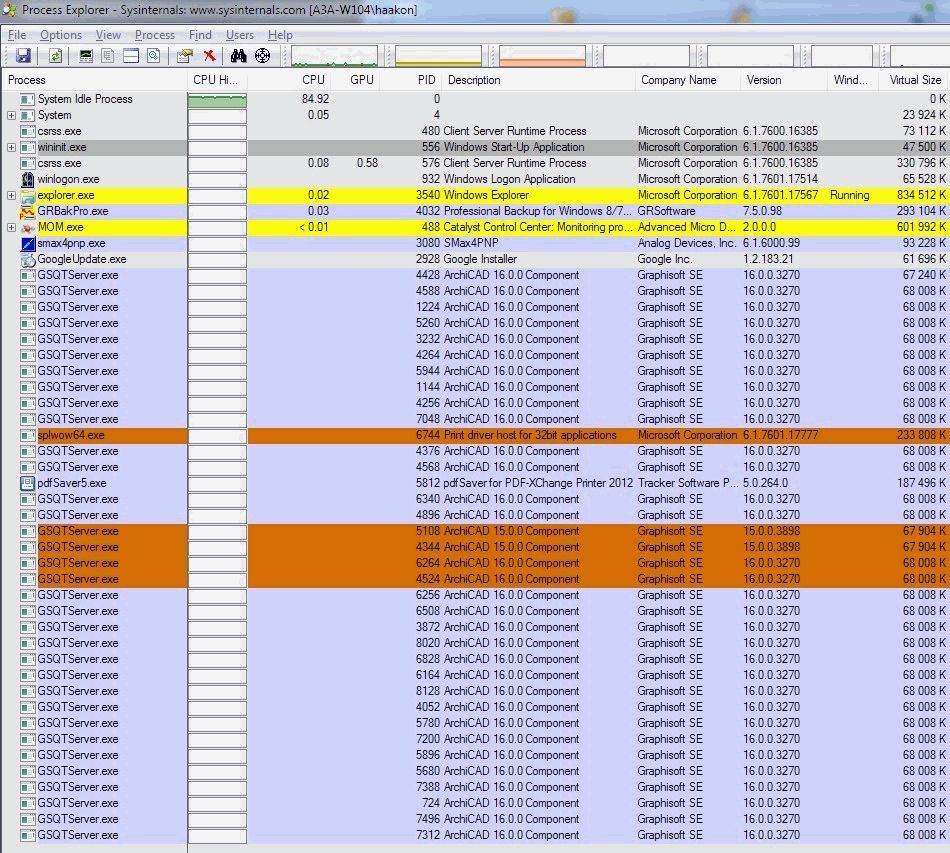950x853 pixels.
Task: Sort by the Virtual Size column header
Action: 914,80
